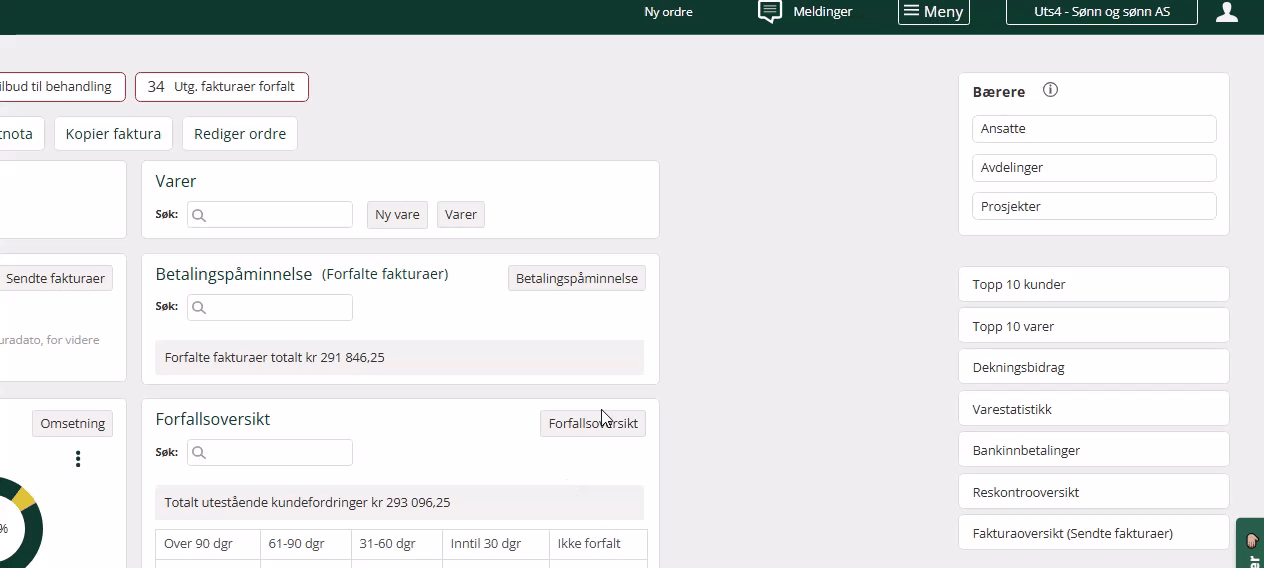Open the Topp 10 kunder report
The width and height of the screenshot is (1264, 568).
1094,284
